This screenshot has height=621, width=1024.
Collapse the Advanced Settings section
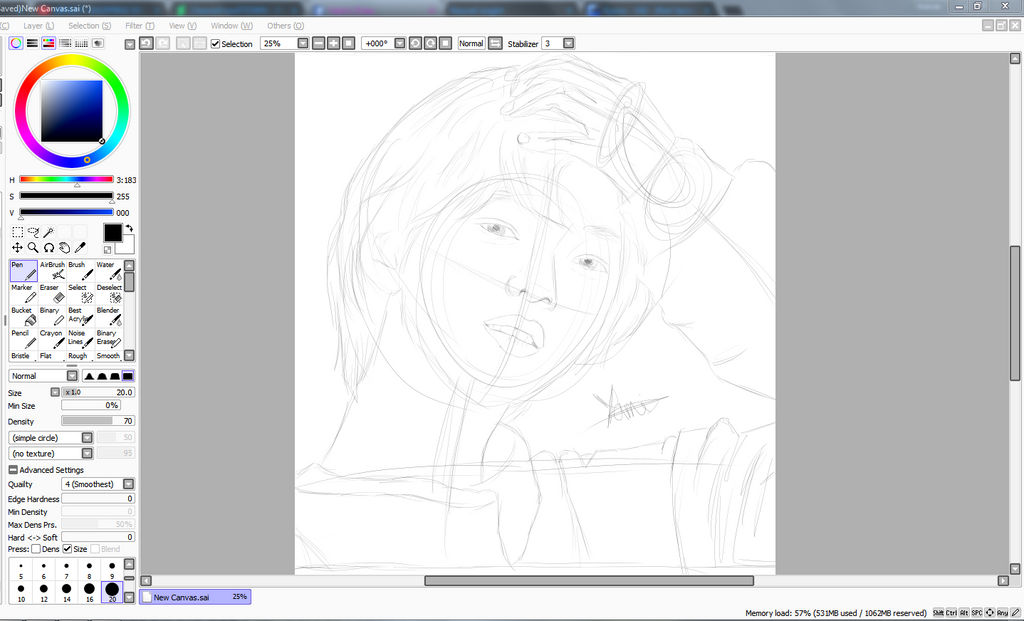click(x=13, y=470)
